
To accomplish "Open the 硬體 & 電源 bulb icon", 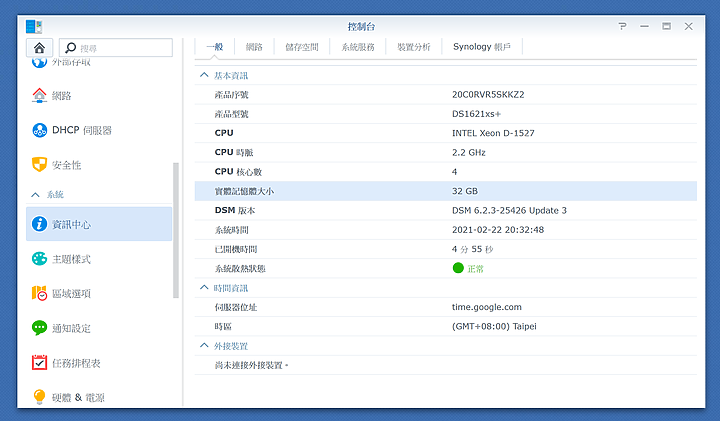I will 39,397.
